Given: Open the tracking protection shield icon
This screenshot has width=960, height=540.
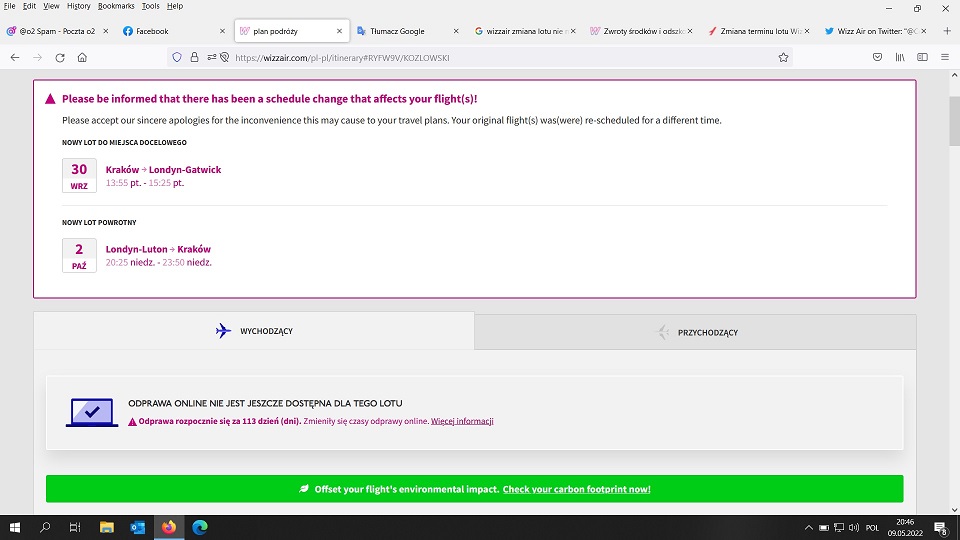Looking at the screenshot, I should (x=177, y=58).
